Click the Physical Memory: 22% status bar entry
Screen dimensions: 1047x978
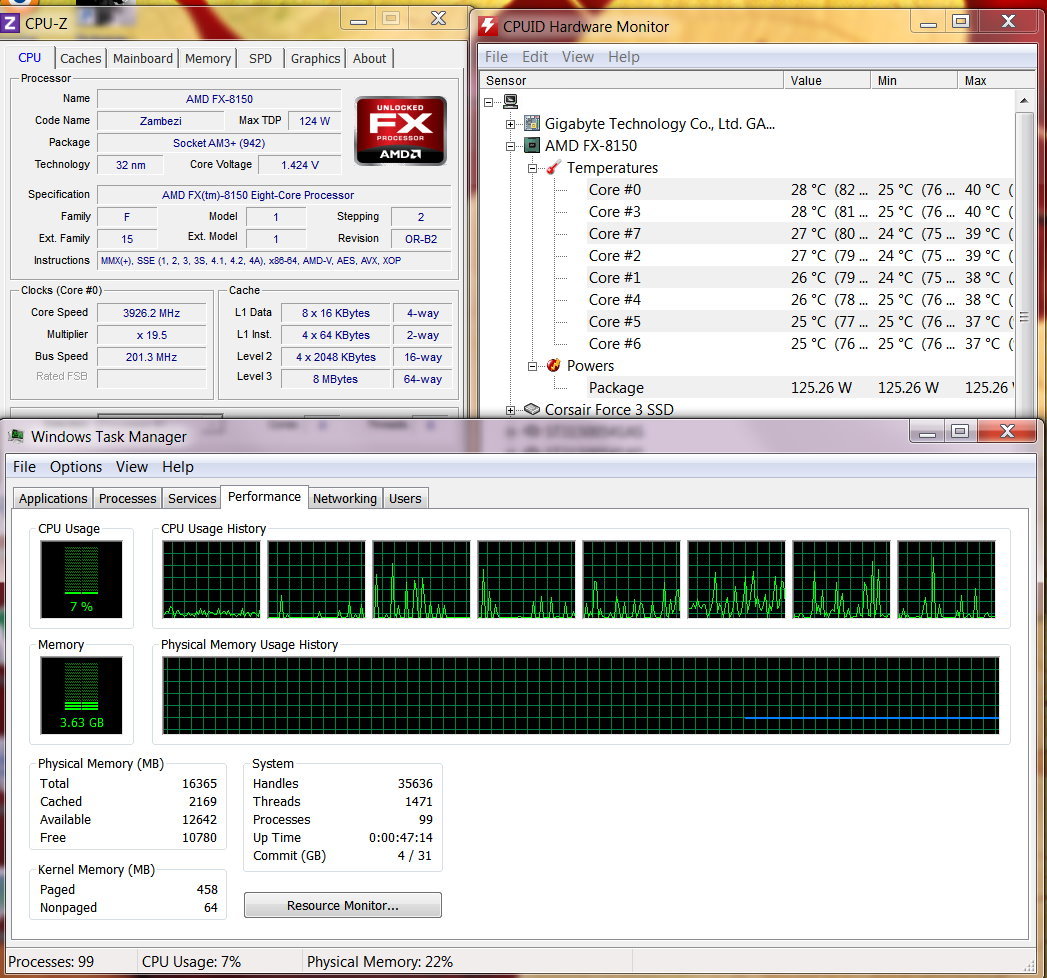[x=380, y=962]
